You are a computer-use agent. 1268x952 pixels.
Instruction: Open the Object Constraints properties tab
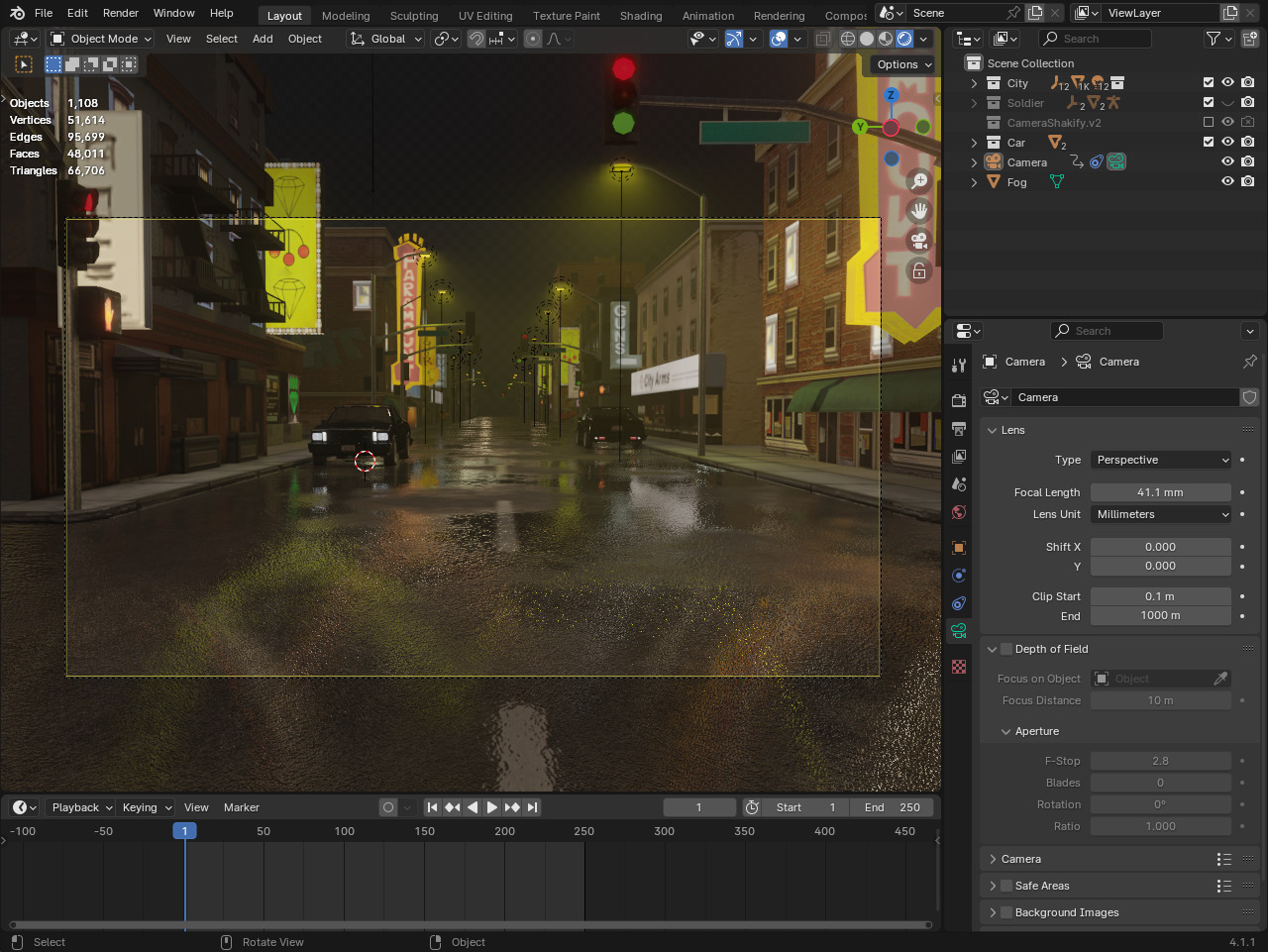[x=958, y=602]
